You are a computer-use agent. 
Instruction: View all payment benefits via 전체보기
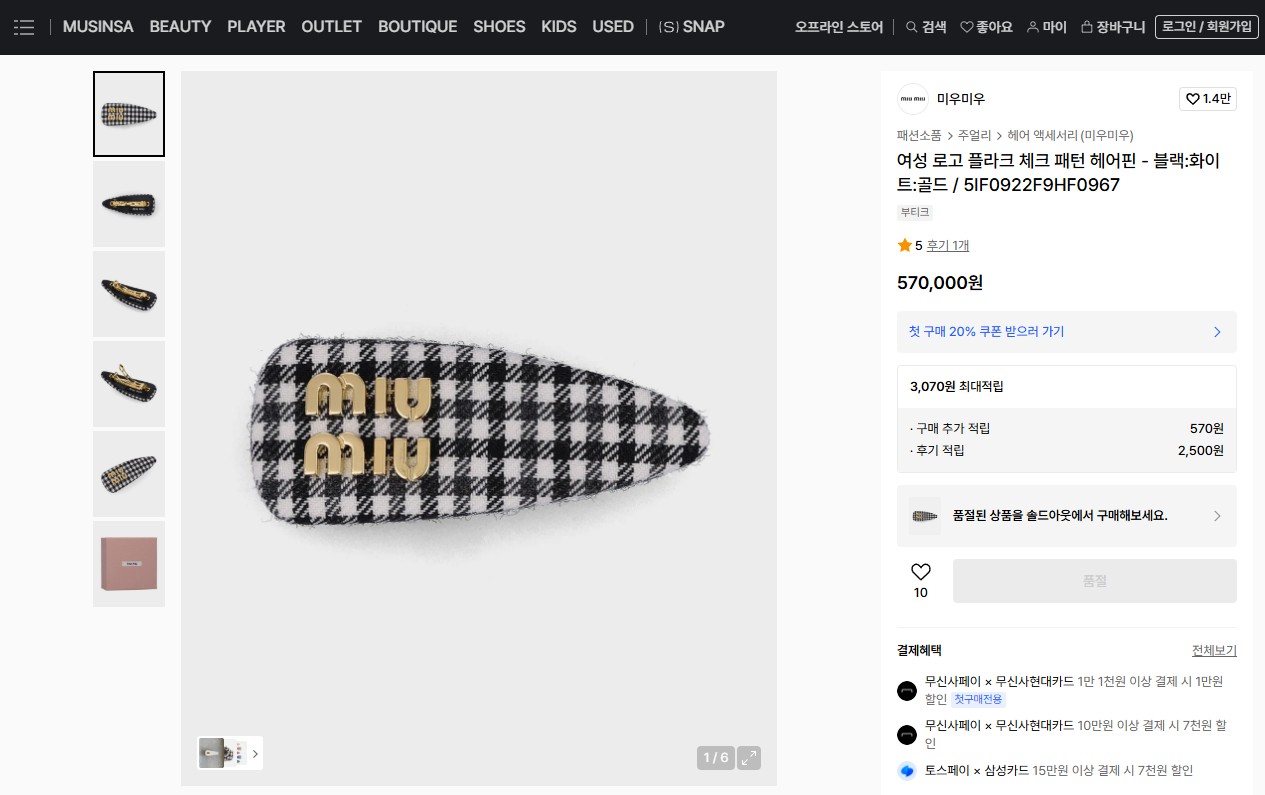[1214, 650]
